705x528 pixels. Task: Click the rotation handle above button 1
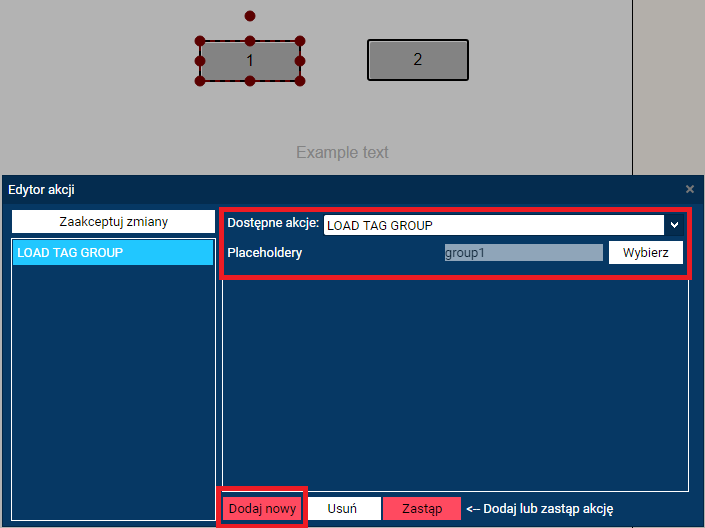(x=250, y=16)
